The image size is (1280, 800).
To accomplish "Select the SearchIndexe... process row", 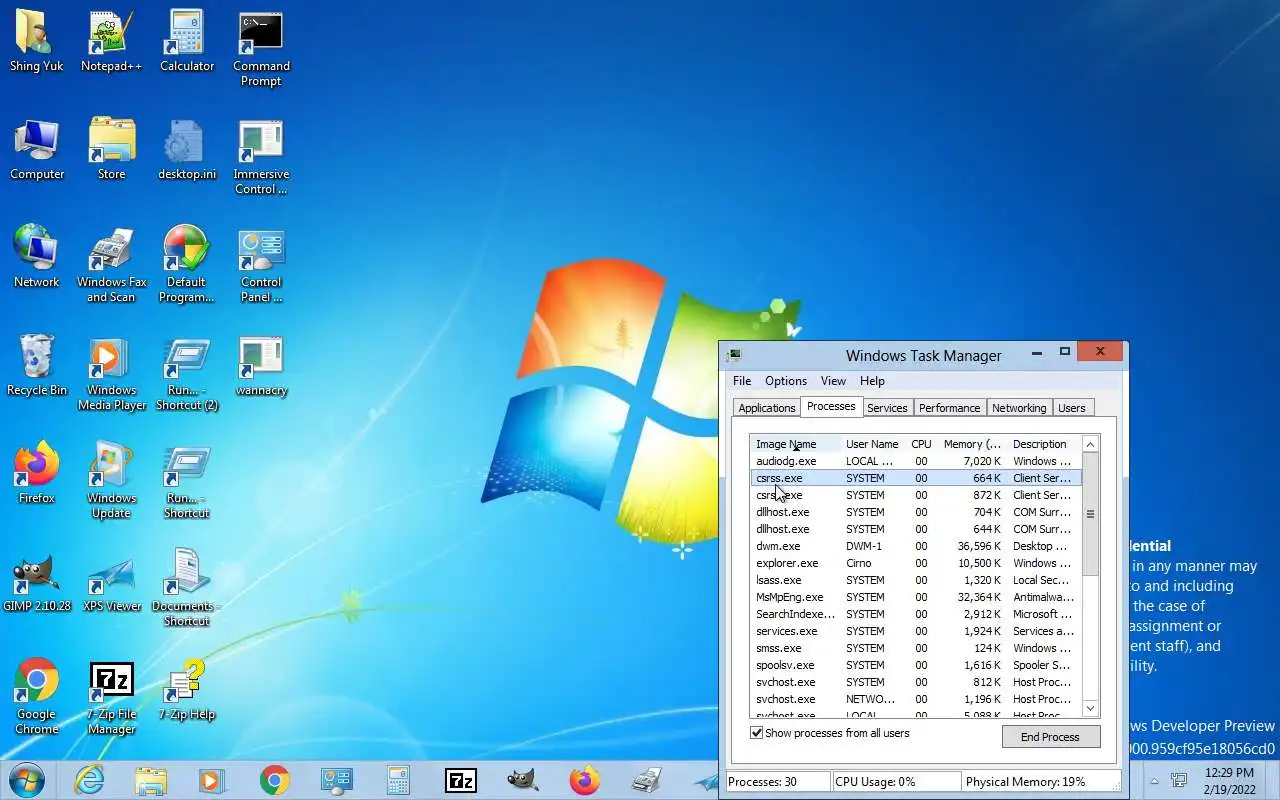I will [916, 614].
